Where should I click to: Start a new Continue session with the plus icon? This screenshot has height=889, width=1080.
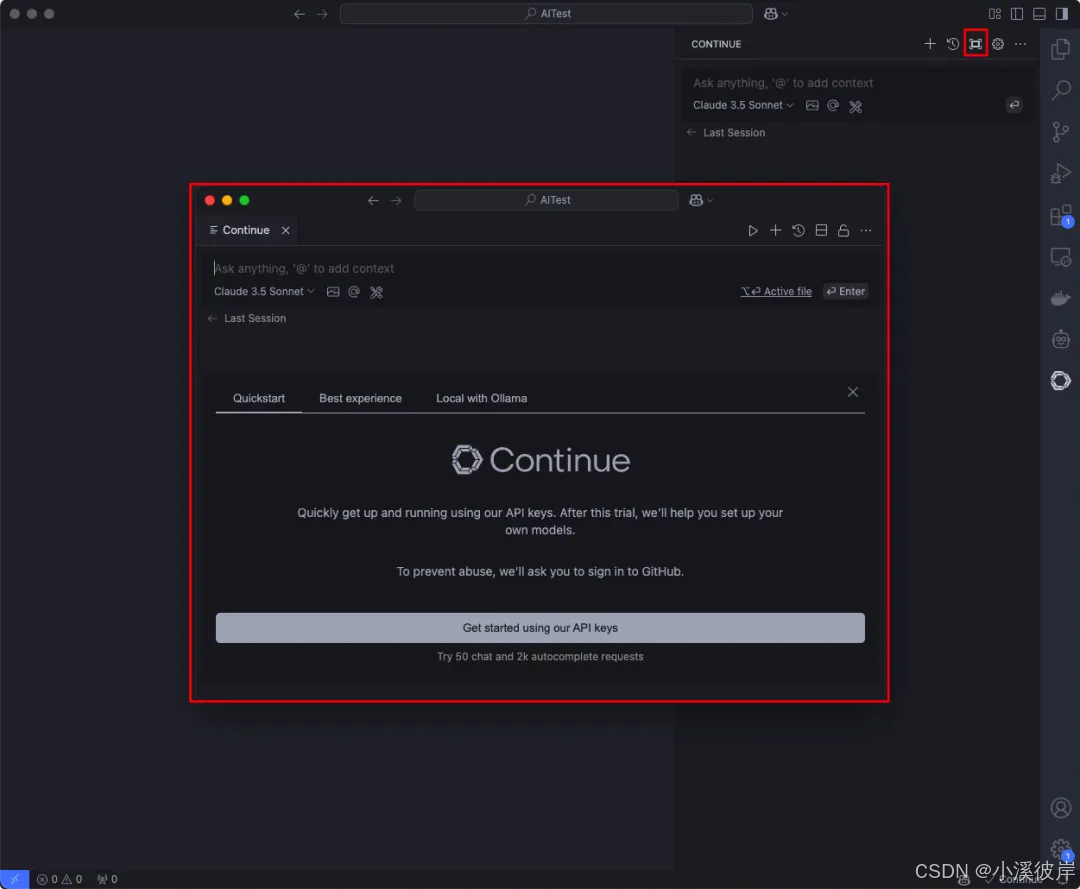[775, 230]
